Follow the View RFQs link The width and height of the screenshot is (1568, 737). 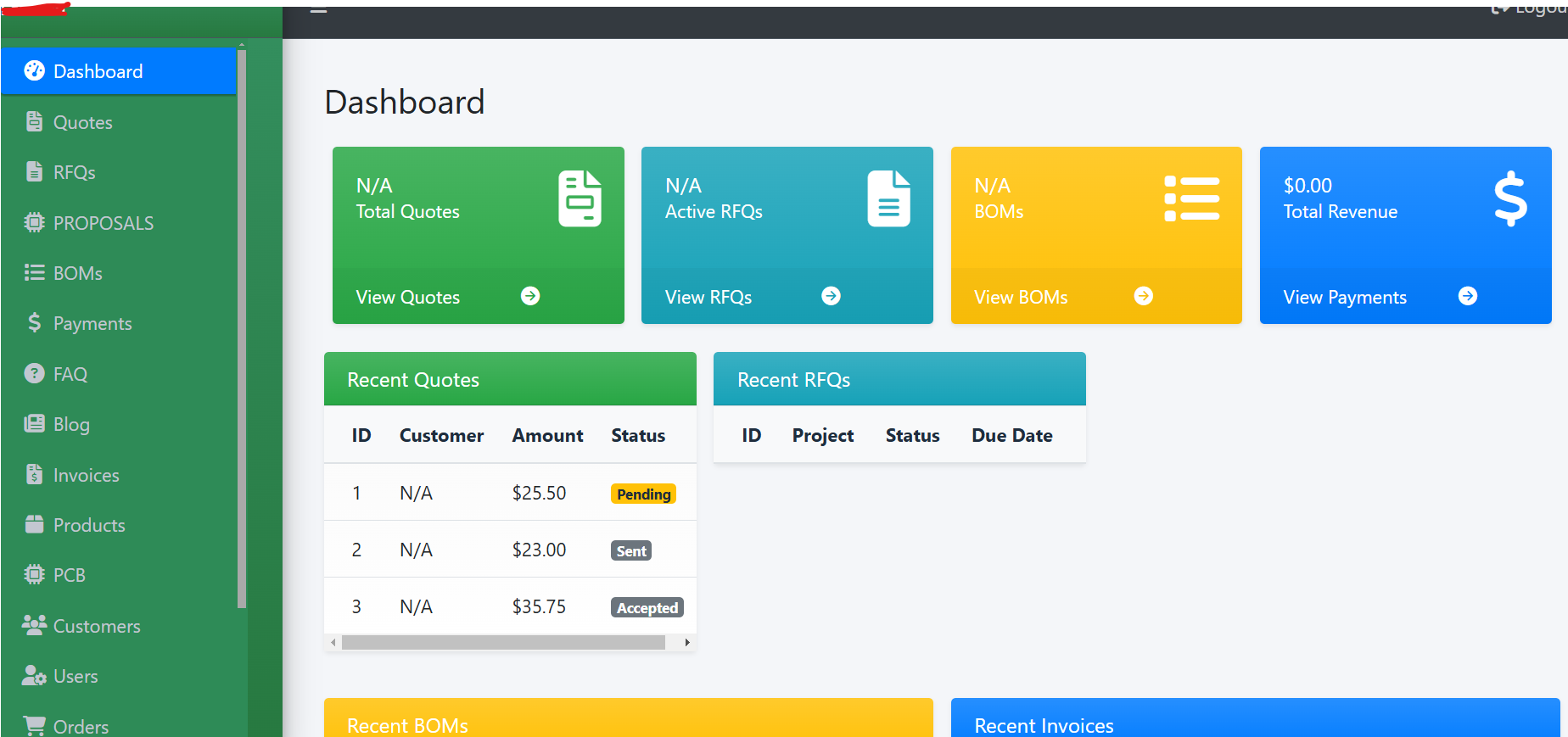(x=708, y=297)
